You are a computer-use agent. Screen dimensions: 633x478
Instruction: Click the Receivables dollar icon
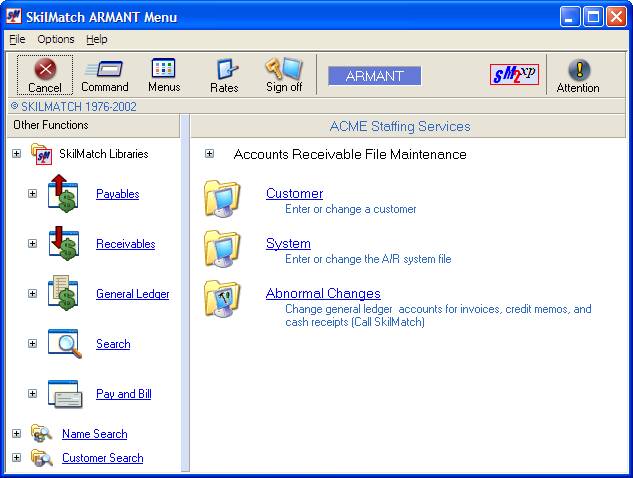point(63,243)
